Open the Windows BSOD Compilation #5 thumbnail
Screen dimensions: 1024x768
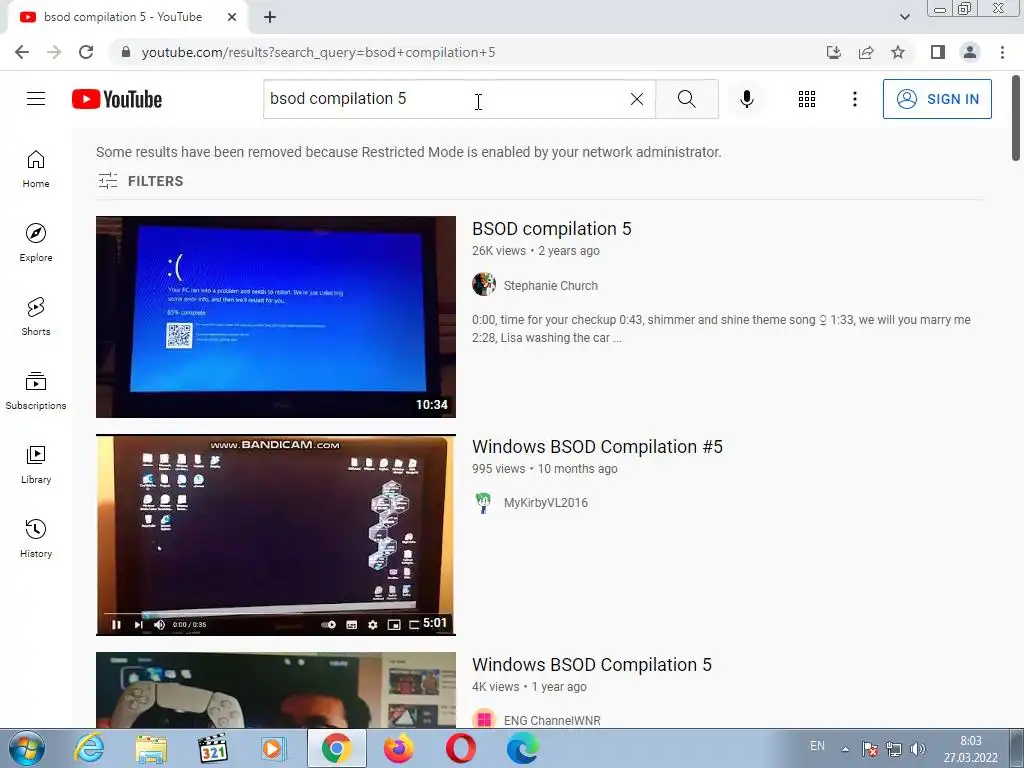276,535
